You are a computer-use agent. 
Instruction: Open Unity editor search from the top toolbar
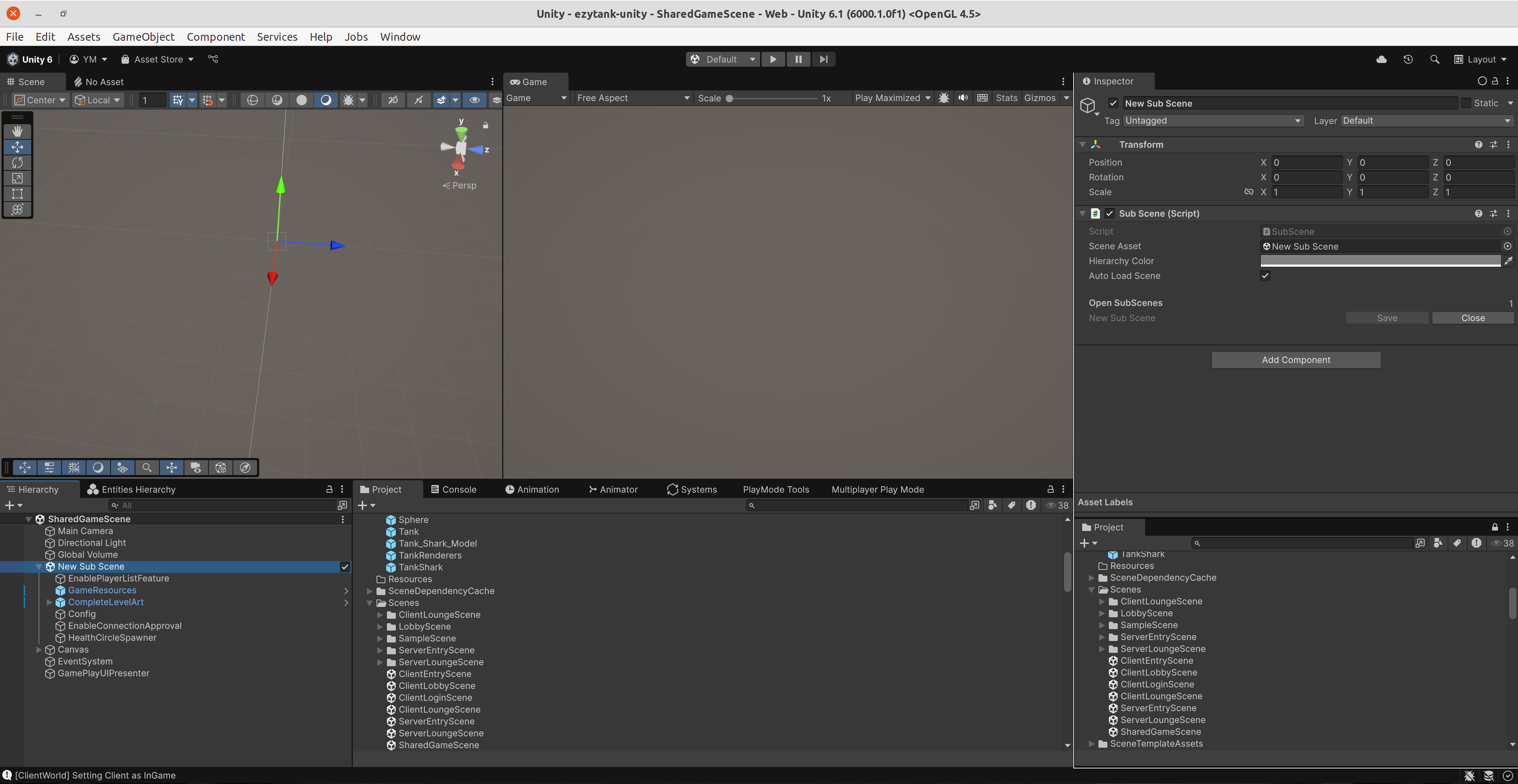(x=1435, y=59)
